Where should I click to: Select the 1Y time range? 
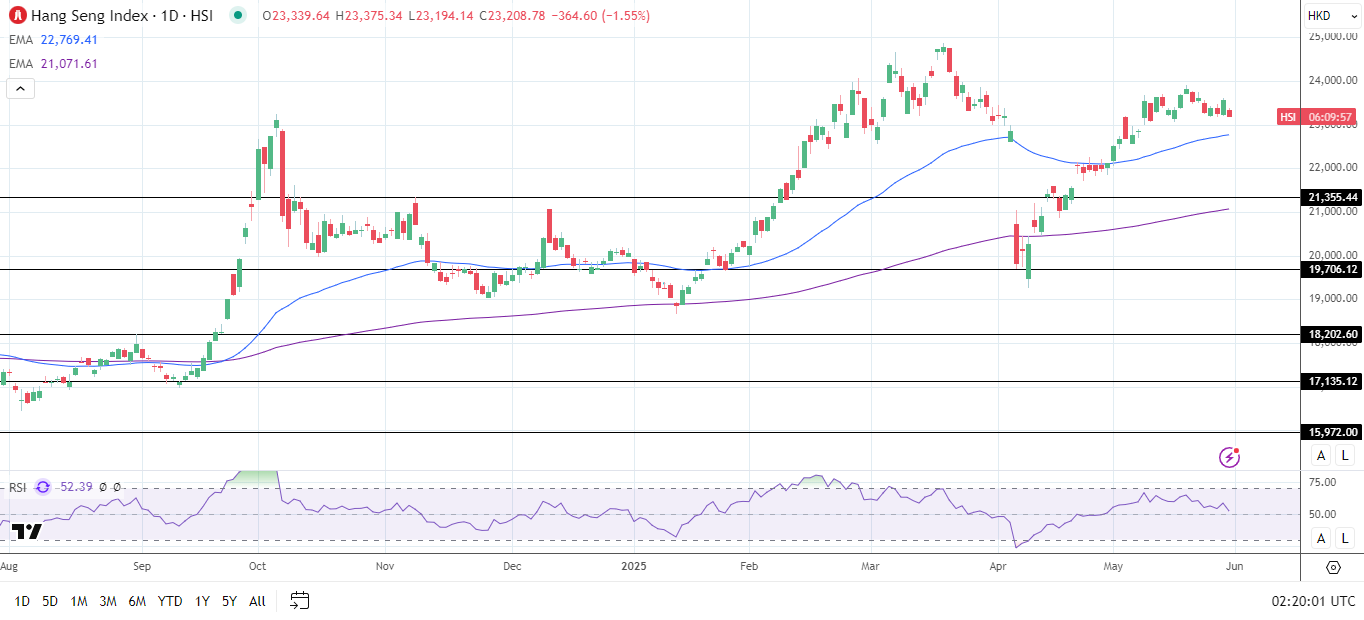(202, 601)
